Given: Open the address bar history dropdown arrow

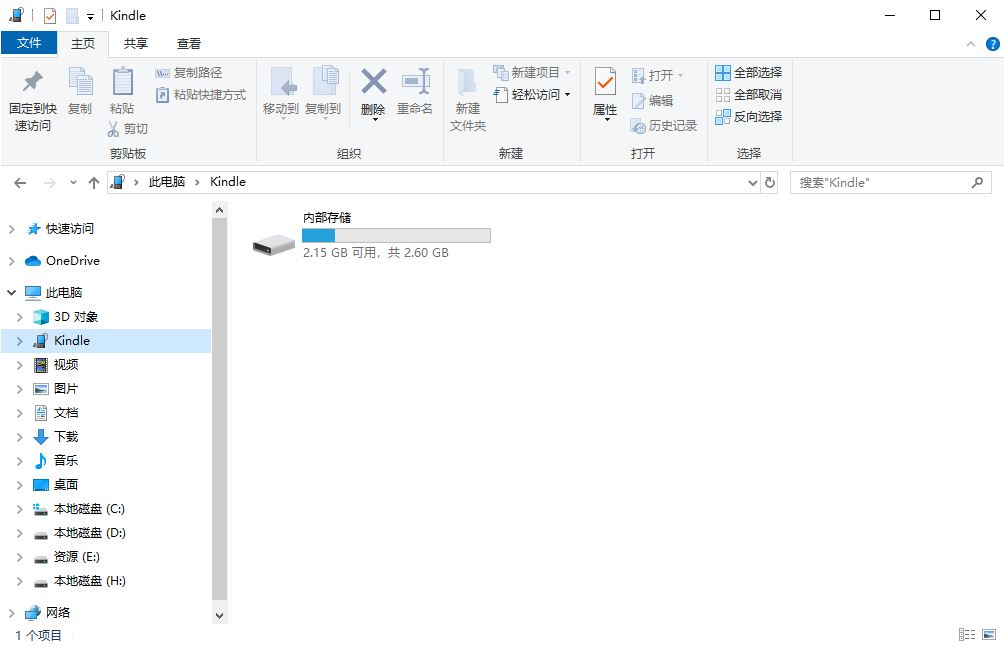Looking at the screenshot, I should pos(753,182).
